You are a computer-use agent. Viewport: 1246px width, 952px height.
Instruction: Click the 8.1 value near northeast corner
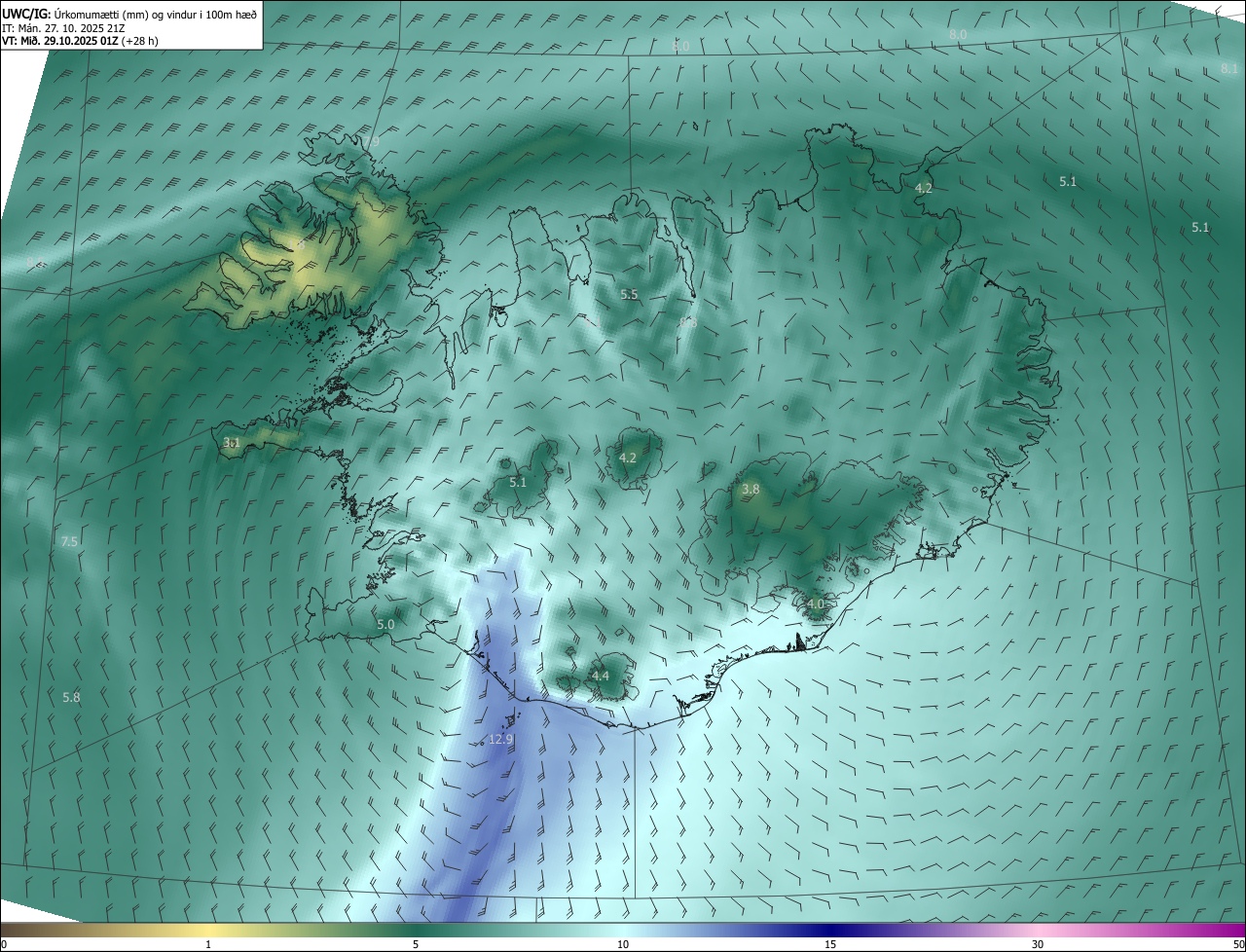[1229, 69]
